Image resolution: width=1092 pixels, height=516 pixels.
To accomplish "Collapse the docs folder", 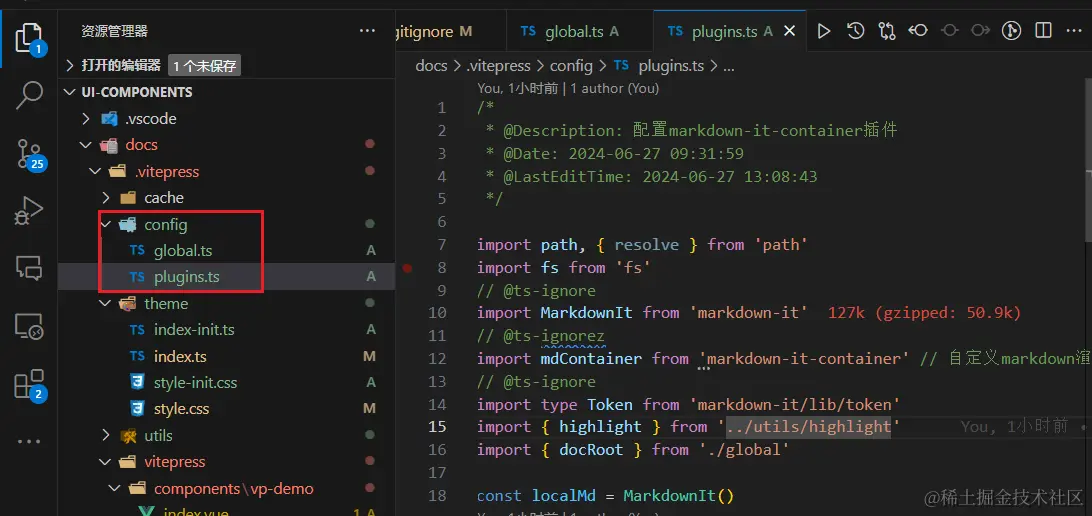I will point(86,145).
